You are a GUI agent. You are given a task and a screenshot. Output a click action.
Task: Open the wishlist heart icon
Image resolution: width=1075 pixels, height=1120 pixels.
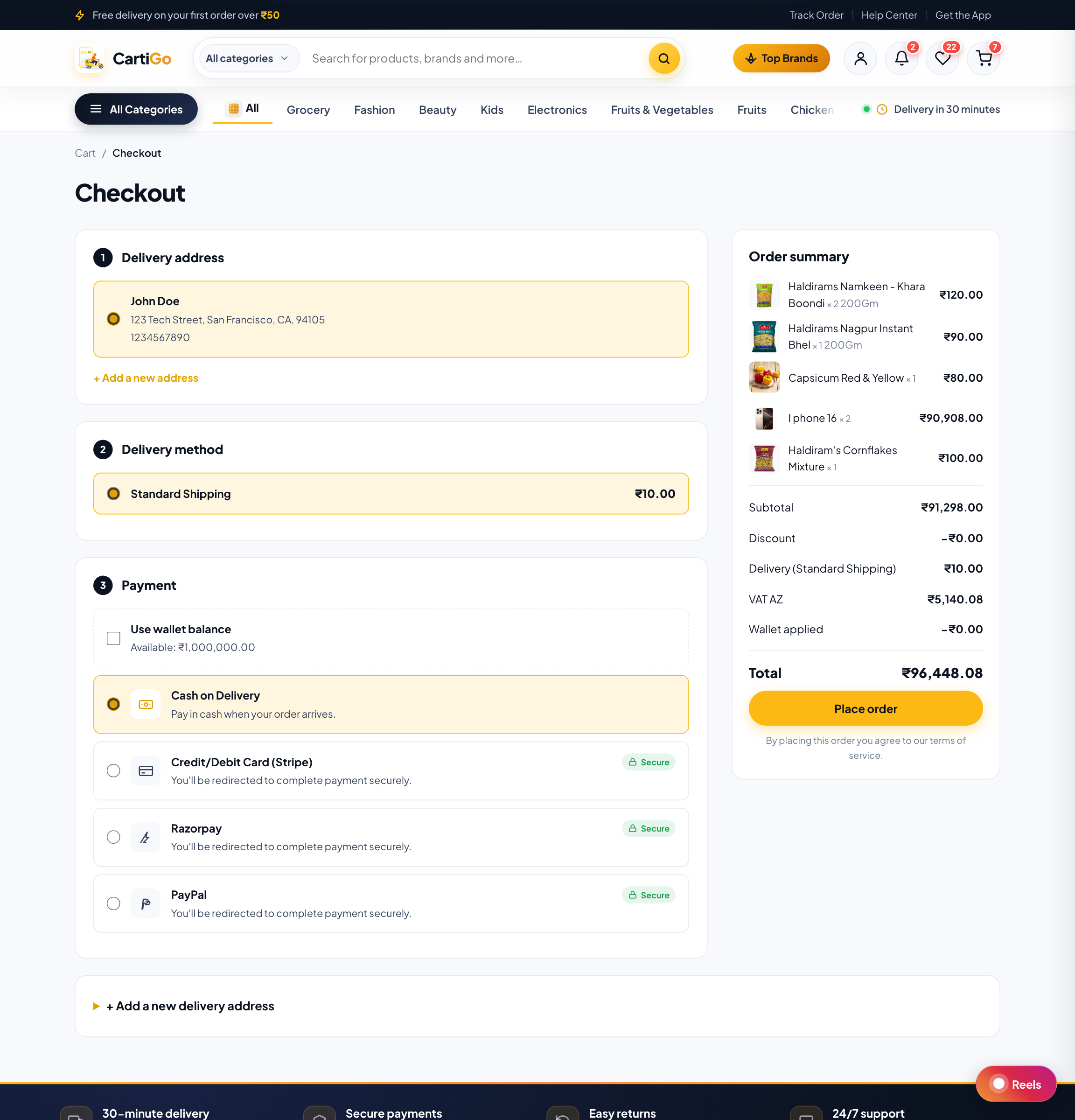[942, 58]
